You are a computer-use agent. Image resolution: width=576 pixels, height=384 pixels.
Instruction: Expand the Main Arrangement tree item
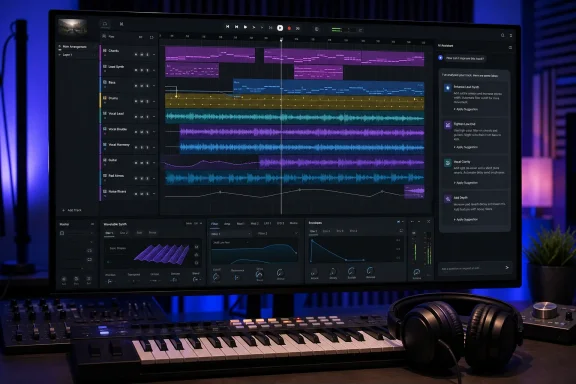click(60, 47)
